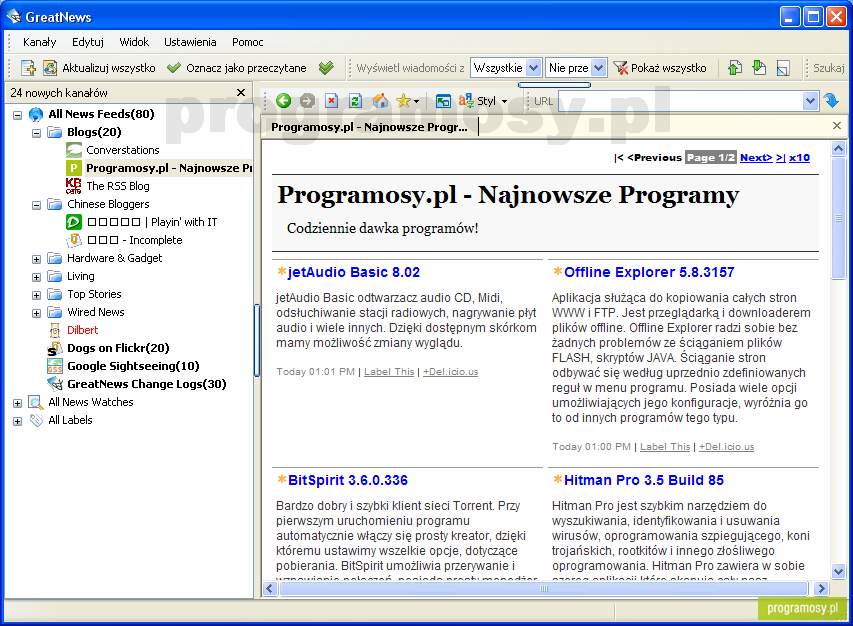
Task: Click the Dogs on Flickr feed icon
Action: coord(54,348)
